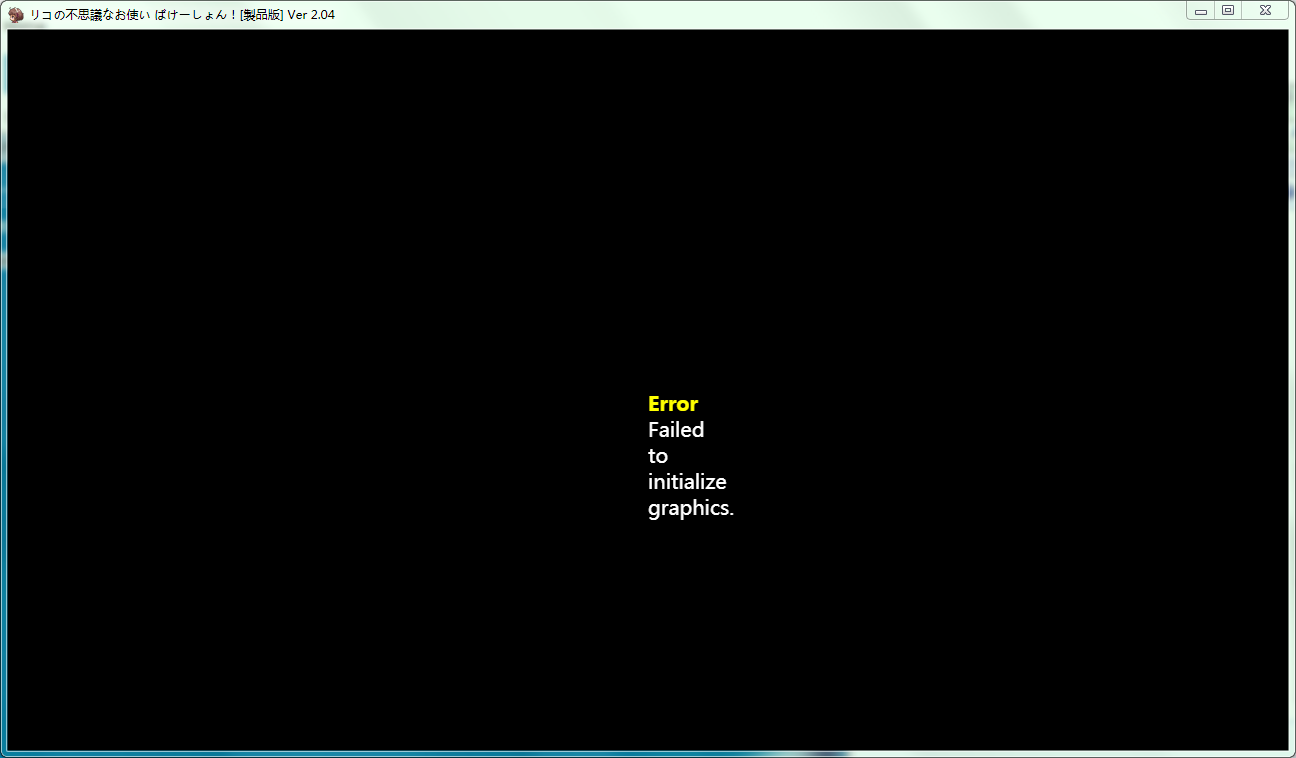Click the left border of the game window
Screen dimensions: 1296x758
click(x=3, y=400)
